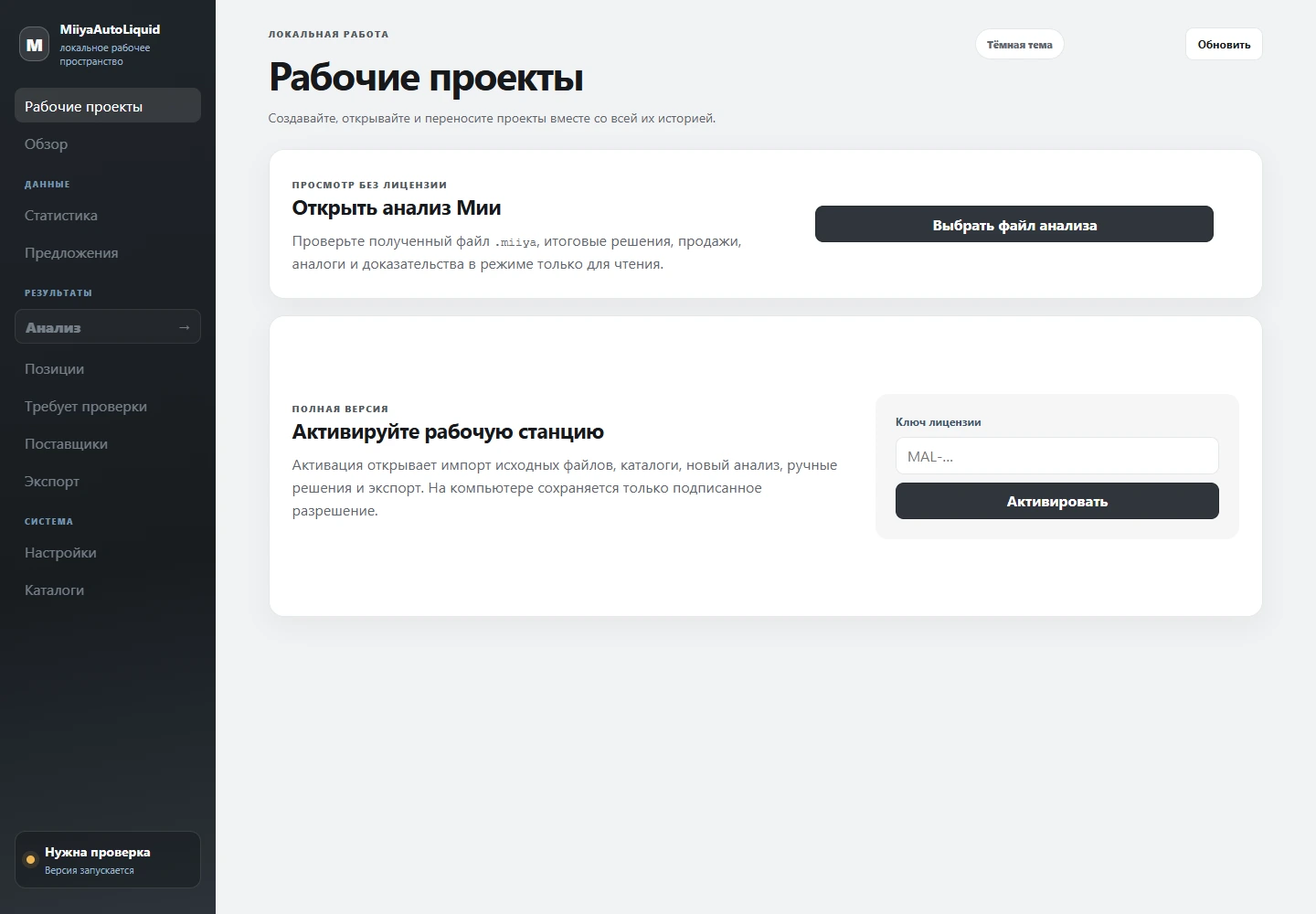Open the Анализ sidebar item

(108, 327)
